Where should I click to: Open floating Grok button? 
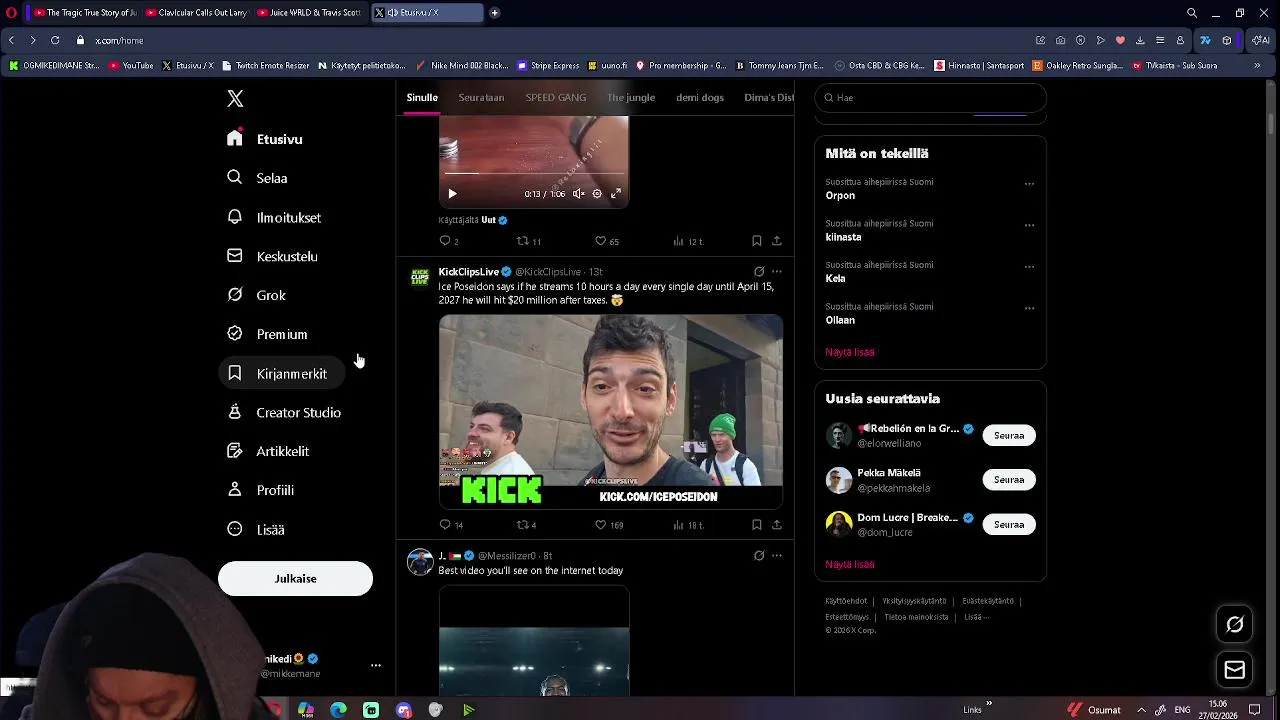[1234, 624]
